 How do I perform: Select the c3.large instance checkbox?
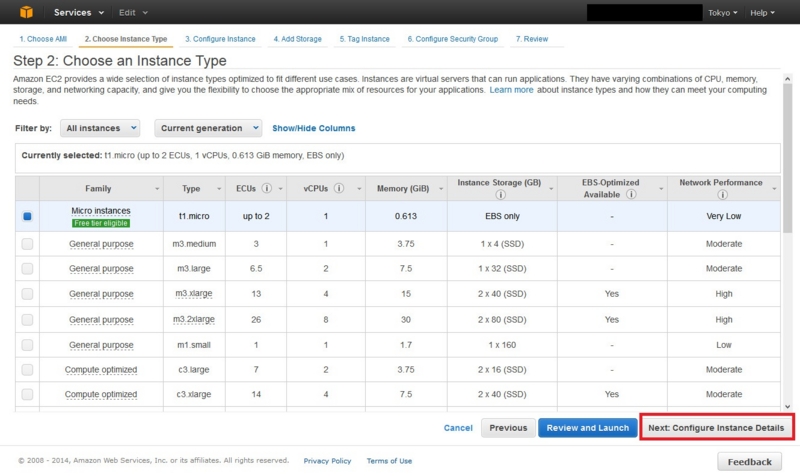tap(28, 369)
